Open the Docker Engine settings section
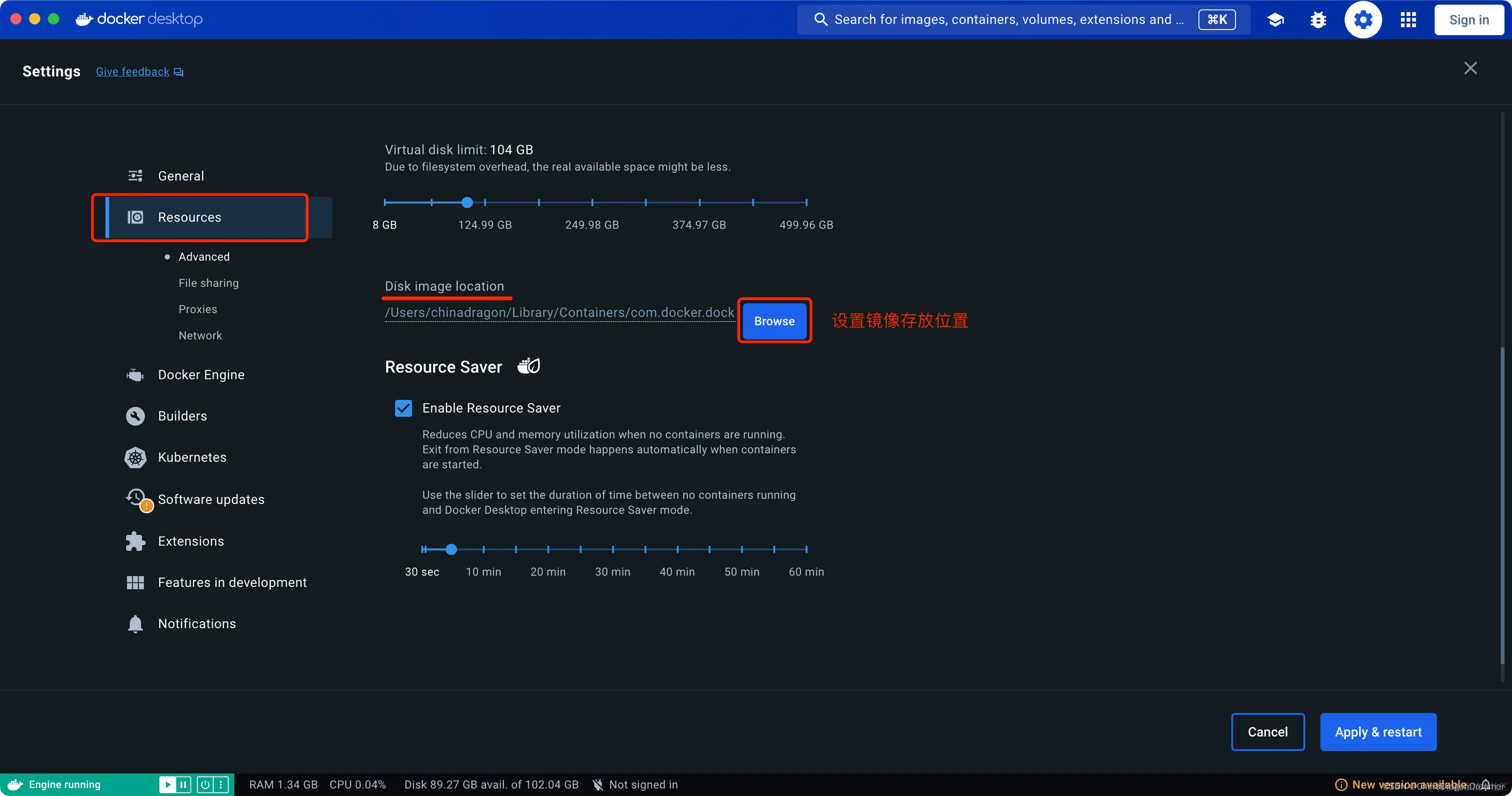 click(200, 374)
